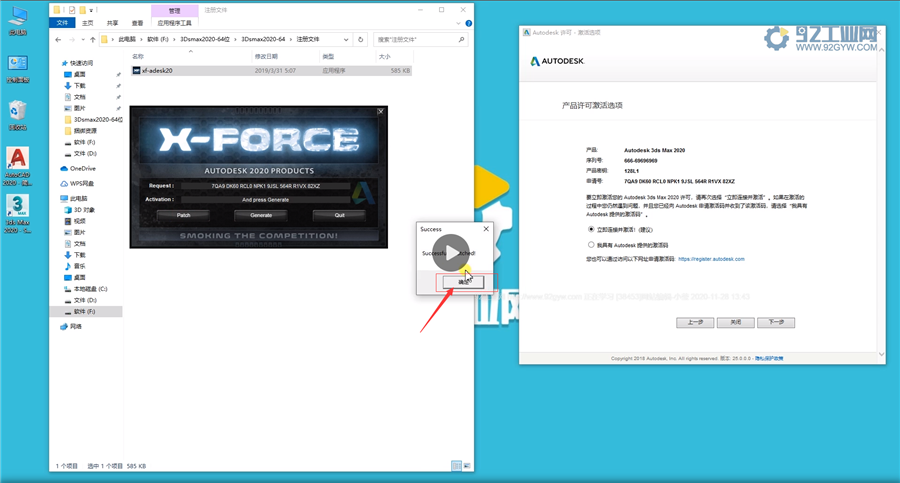Switch Explorer to large icons view

pos(467,466)
